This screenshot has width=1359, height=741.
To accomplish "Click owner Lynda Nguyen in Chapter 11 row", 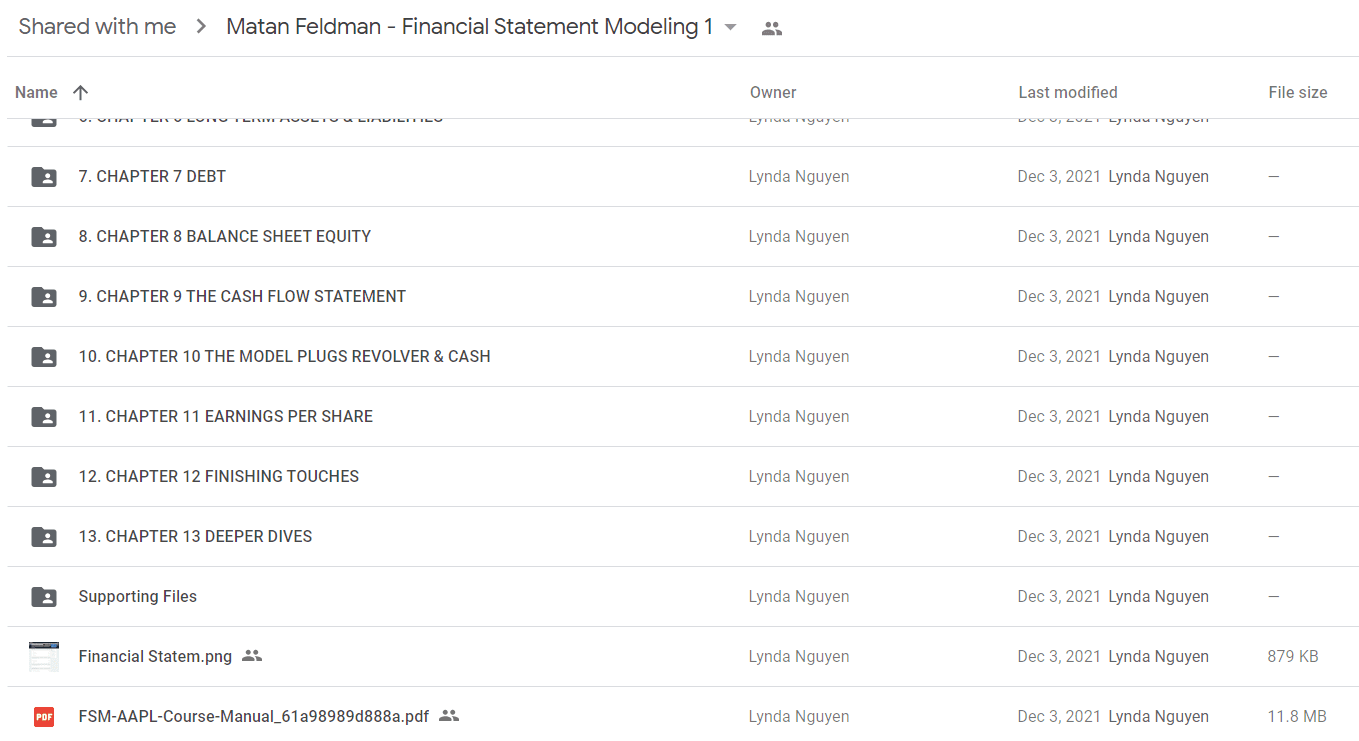I will click(799, 417).
